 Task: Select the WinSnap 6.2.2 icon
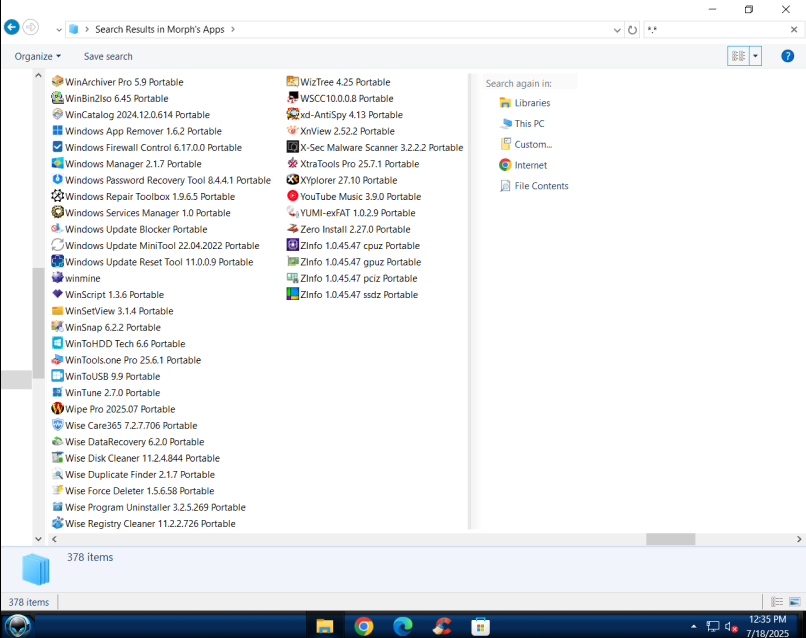[x=58, y=327]
